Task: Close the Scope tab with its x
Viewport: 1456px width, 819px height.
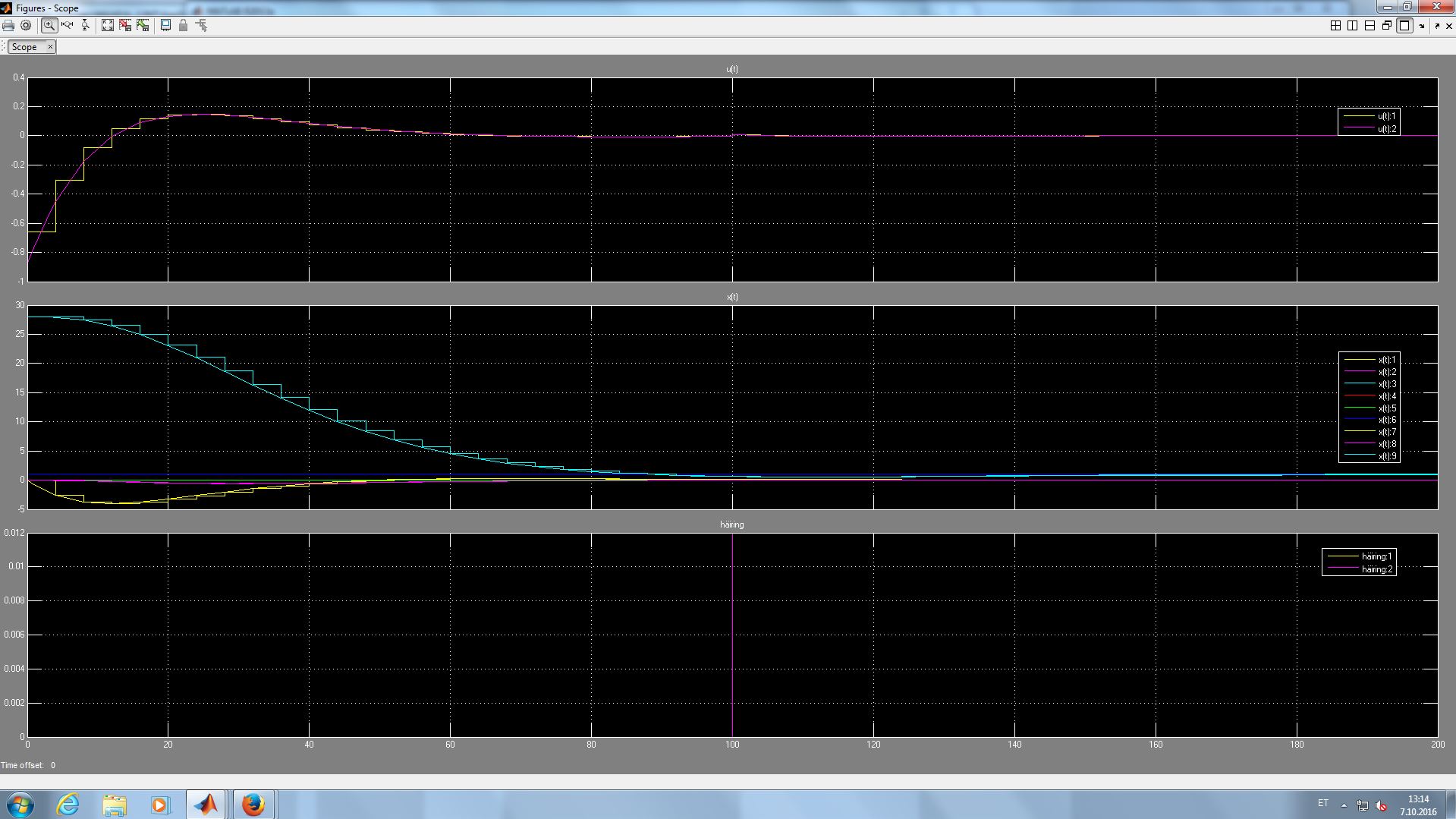Action: [50, 47]
